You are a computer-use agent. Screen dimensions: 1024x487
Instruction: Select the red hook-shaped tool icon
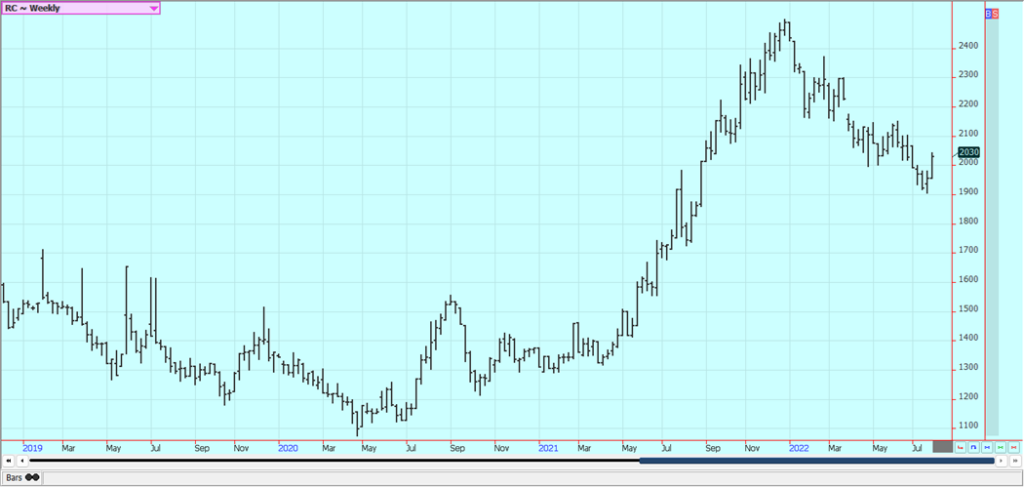[960, 447]
